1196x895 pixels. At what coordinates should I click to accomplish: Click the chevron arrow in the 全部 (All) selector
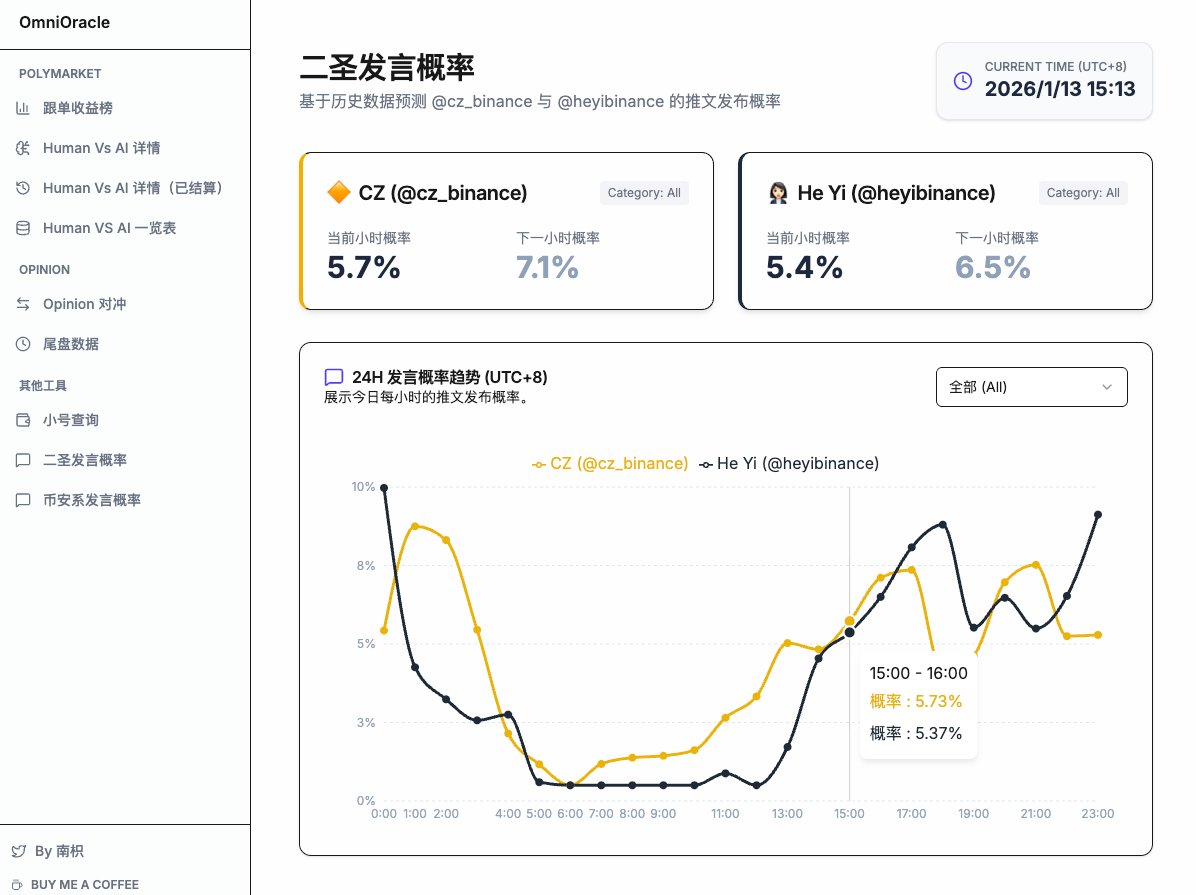1107,387
